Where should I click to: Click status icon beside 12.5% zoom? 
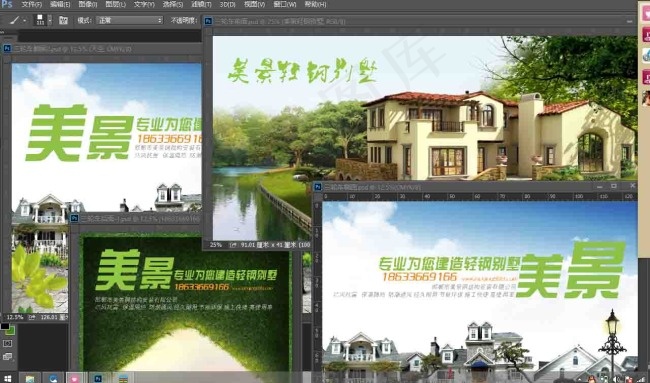point(32,317)
